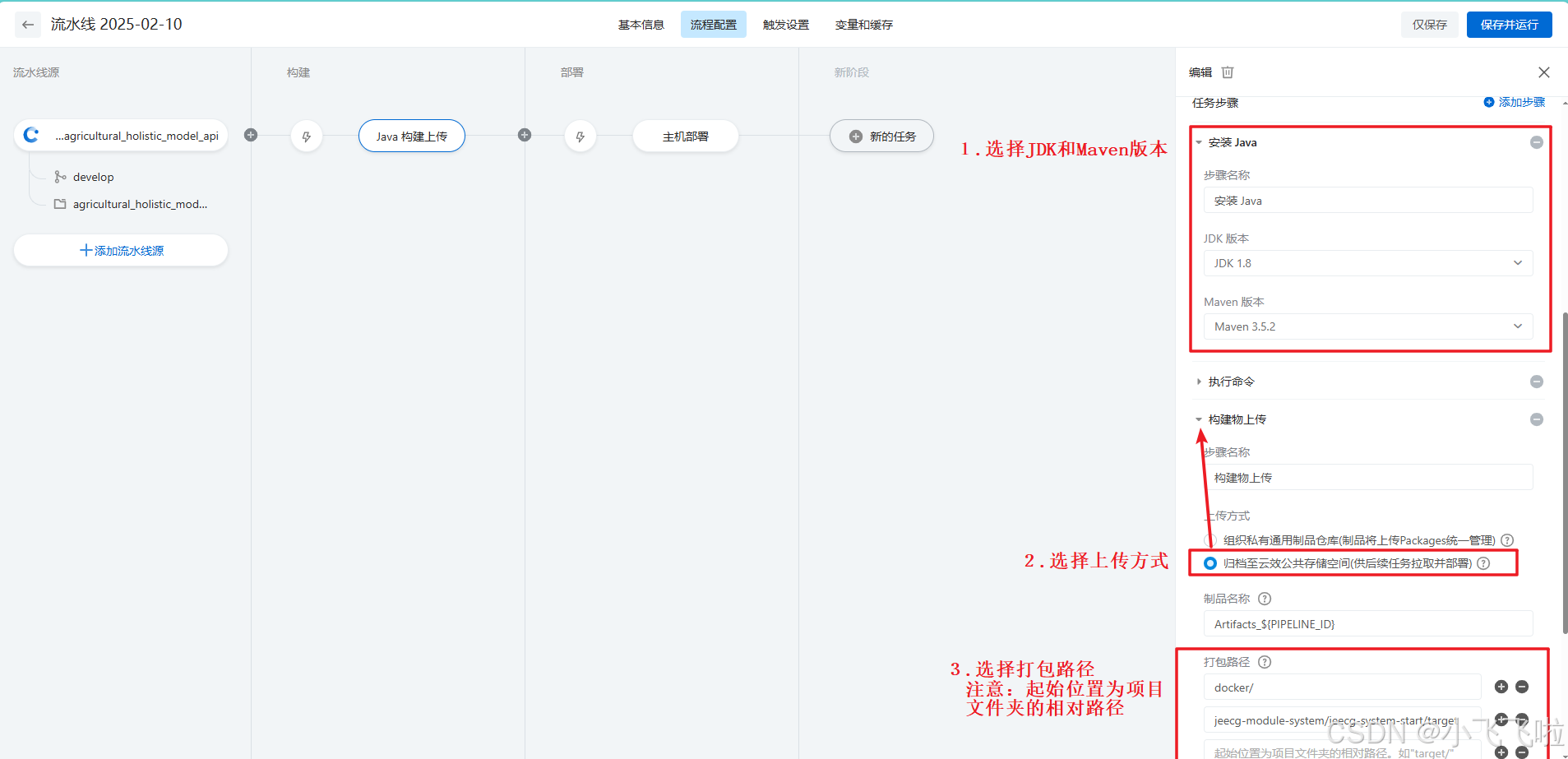1568x759 pixels.
Task: Click the 步骤名称 field containing 构建物上传
Action: click(1368, 478)
